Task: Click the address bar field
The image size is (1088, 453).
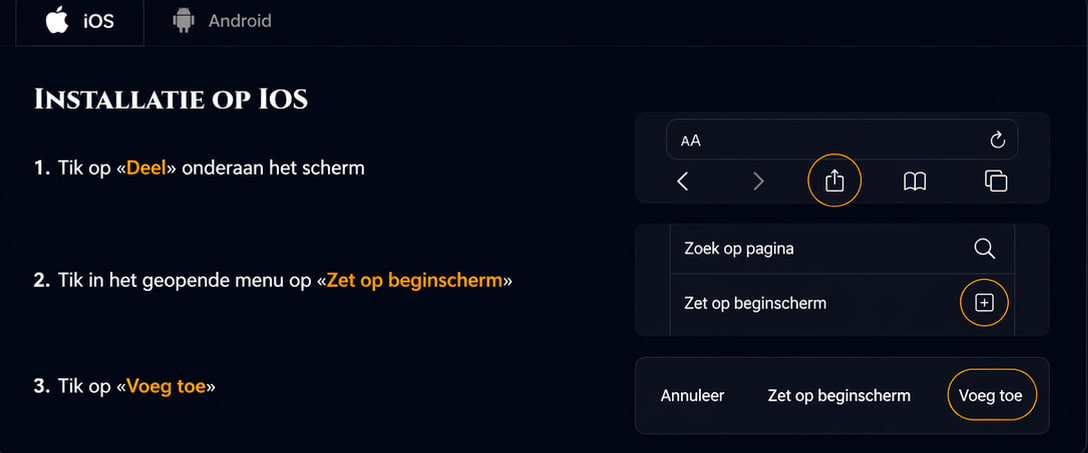Action: (x=840, y=140)
